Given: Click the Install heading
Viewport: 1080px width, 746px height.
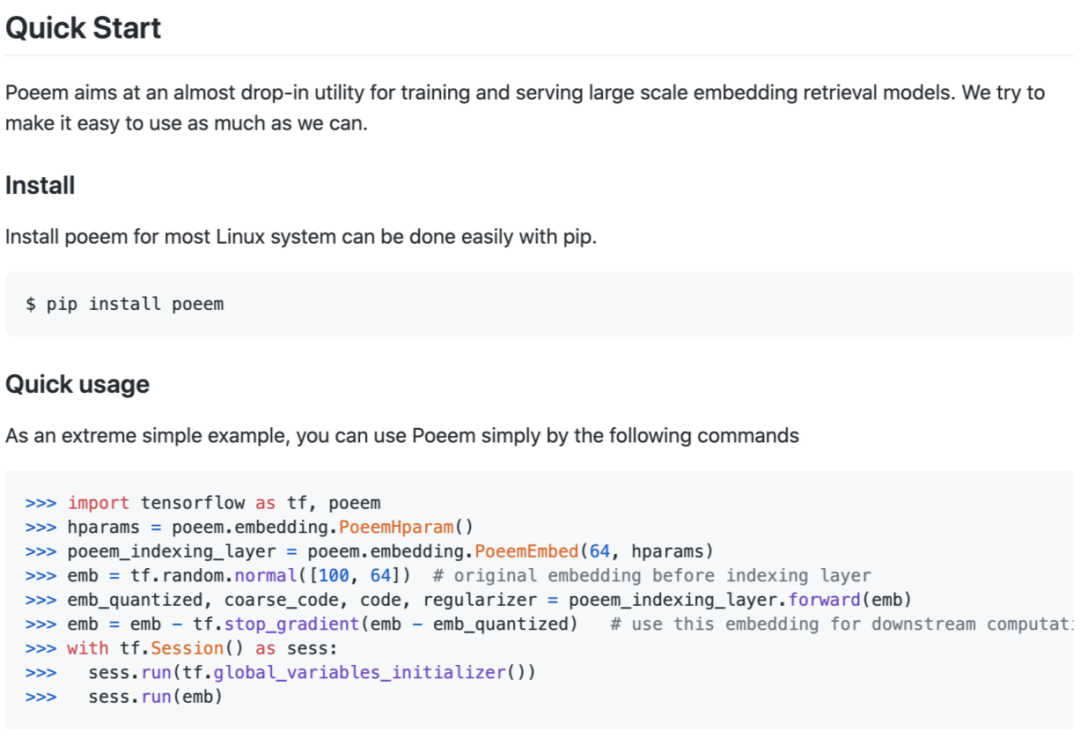Looking at the screenshot, I should click(x=40, y=185).
